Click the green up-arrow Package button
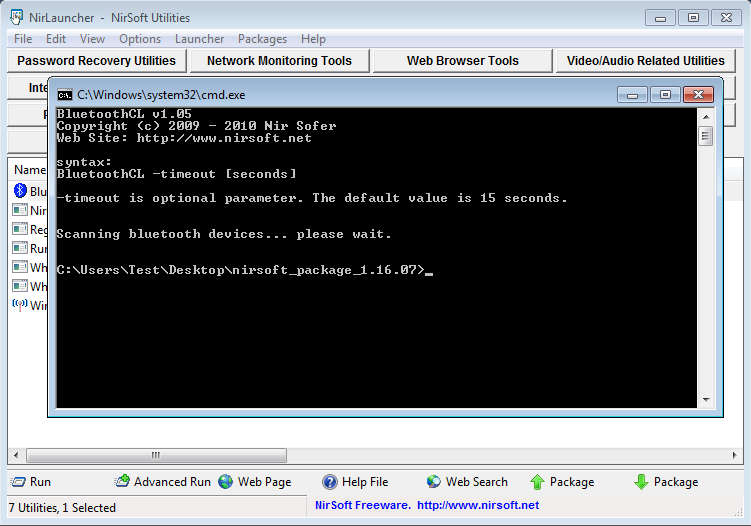Image resolution: width=751 pixels, height=526 pixels. pyautogui.click(x=538, y=482)
